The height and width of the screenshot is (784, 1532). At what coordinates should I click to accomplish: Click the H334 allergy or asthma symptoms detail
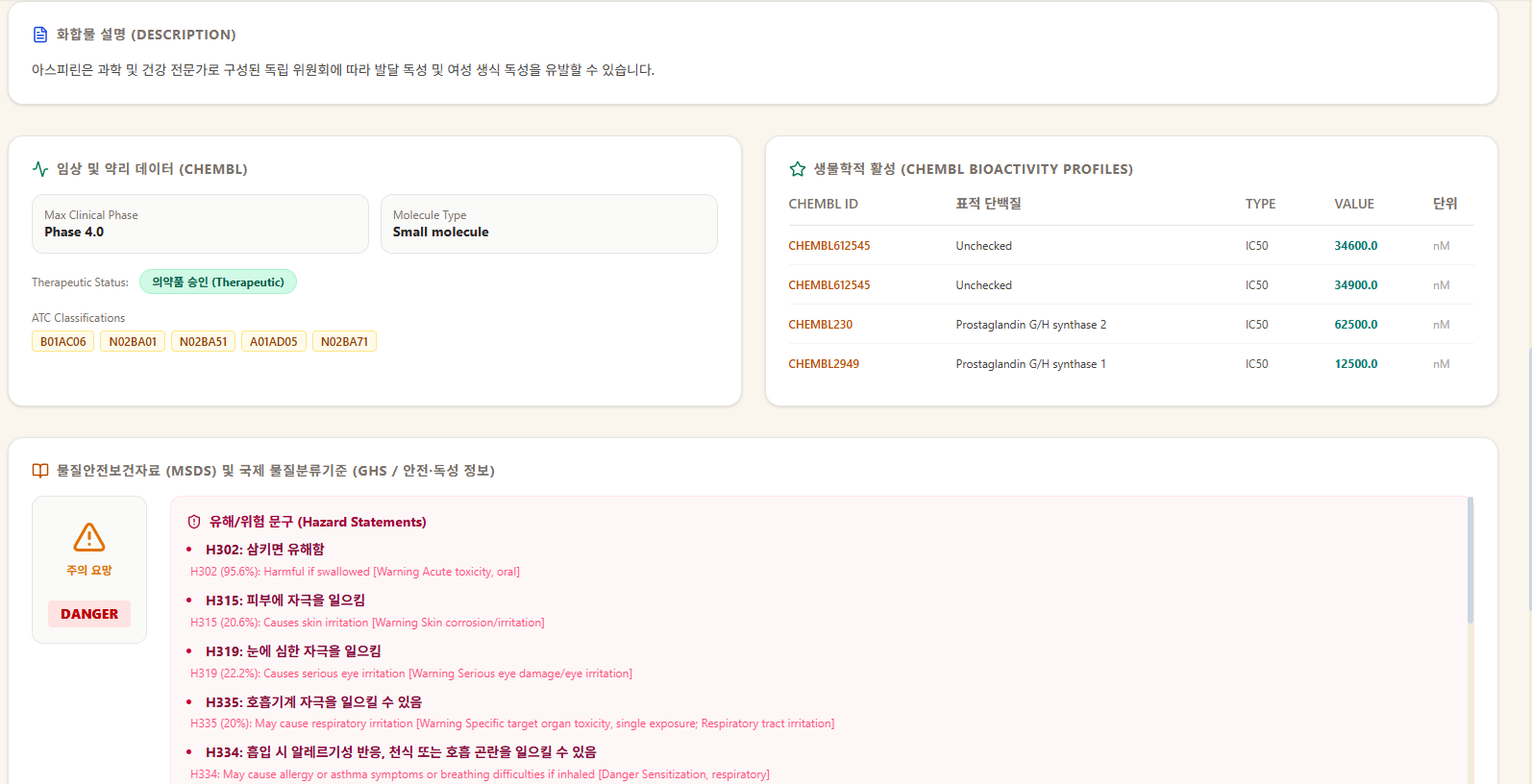tap(480, 774)
